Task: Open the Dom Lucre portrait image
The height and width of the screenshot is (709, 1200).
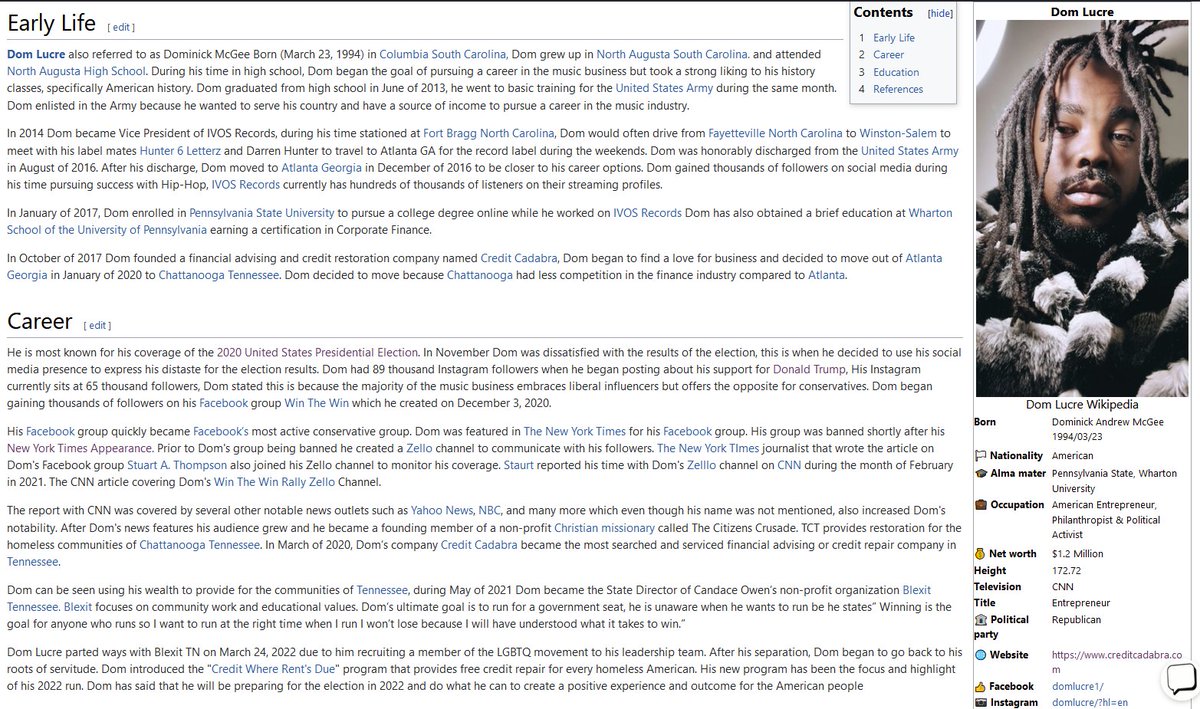Action: pos(1082,208)
